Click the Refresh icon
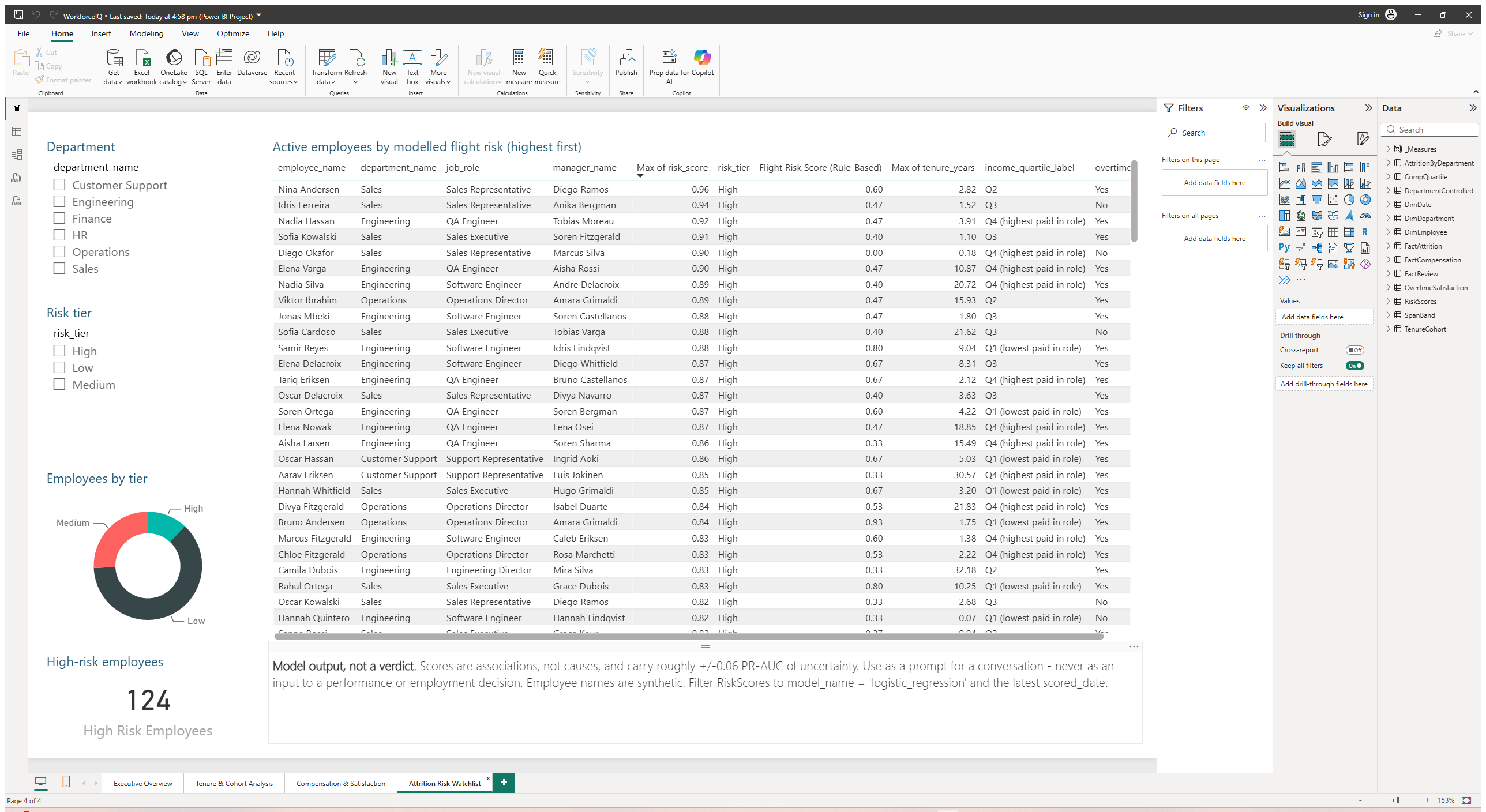 [356, 66]
